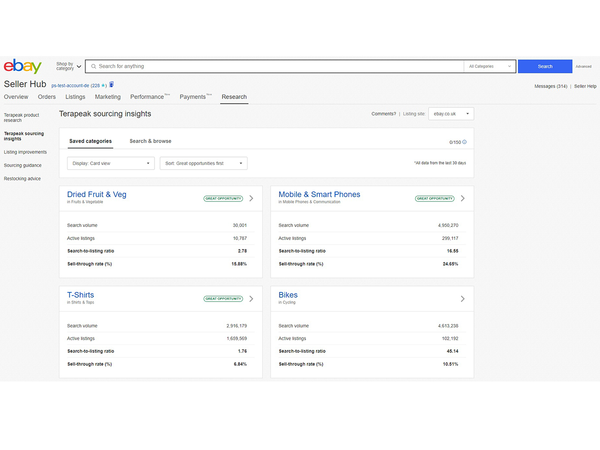Switch to Search & browse tab
600x450 pixels.
point(150,141)
